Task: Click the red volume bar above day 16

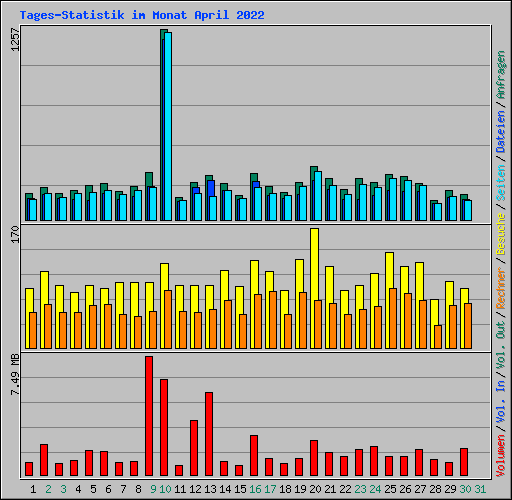Action: click(254, 455)
